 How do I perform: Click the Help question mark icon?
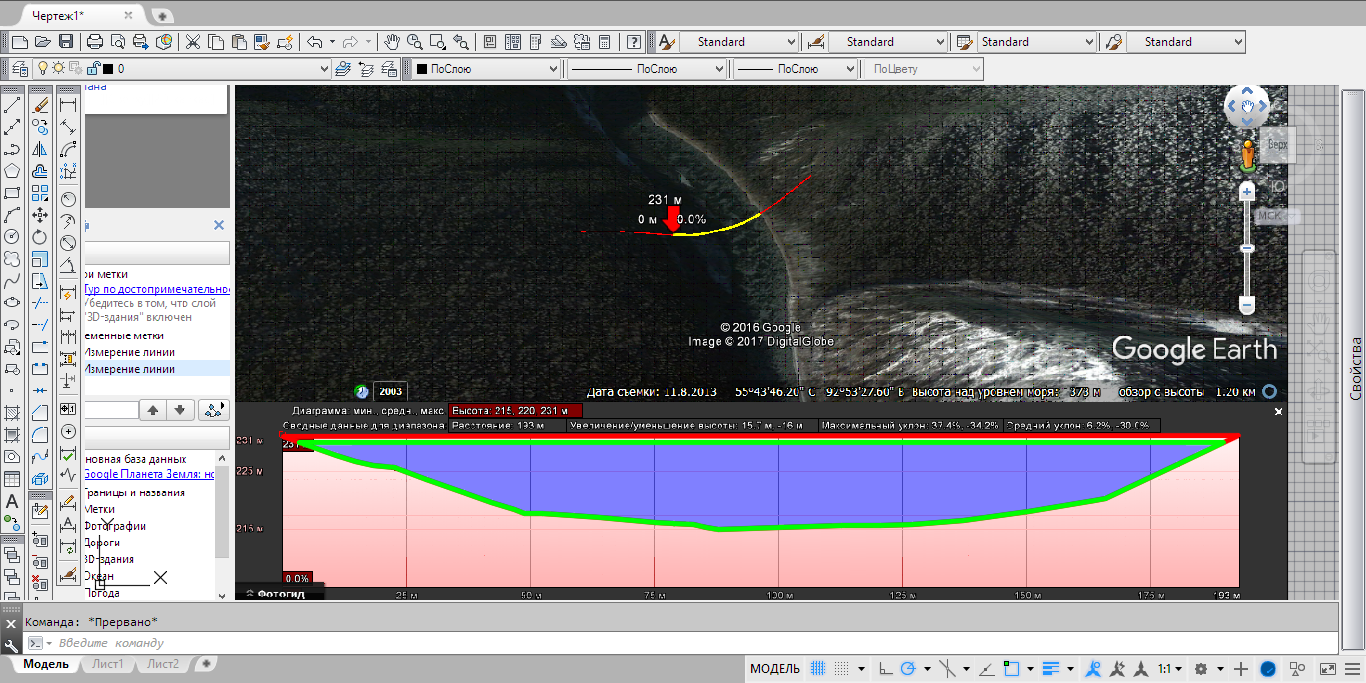tap(634, 42)
